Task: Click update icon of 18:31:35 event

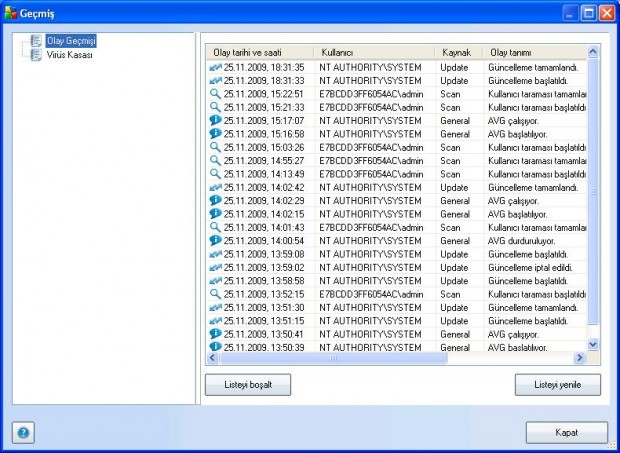Action: point(215,66)
